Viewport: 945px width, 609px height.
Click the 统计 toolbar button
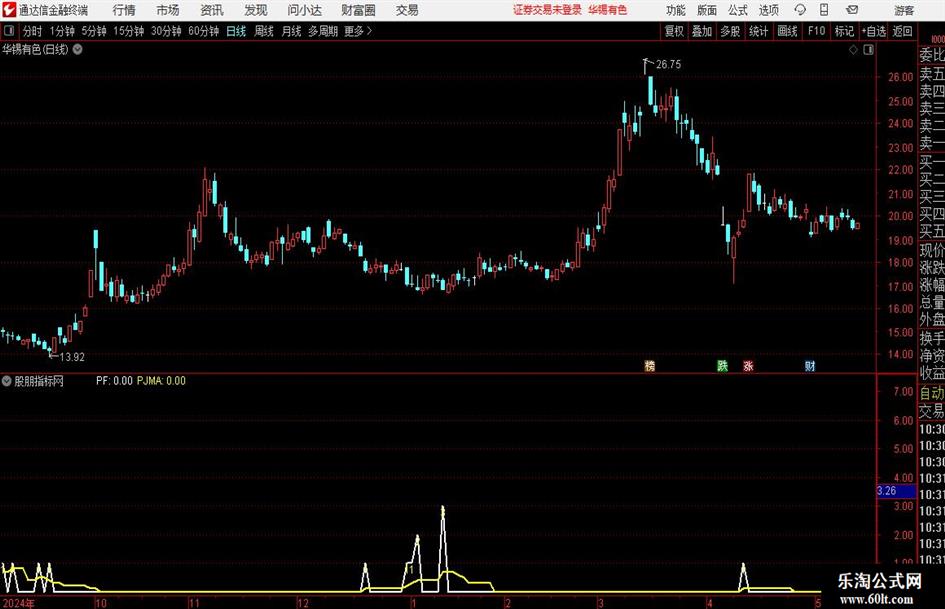[758, 31]
